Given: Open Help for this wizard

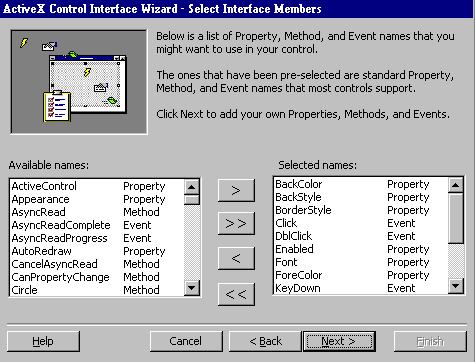Looking at the screenshot, I should [x=43, y=341].
